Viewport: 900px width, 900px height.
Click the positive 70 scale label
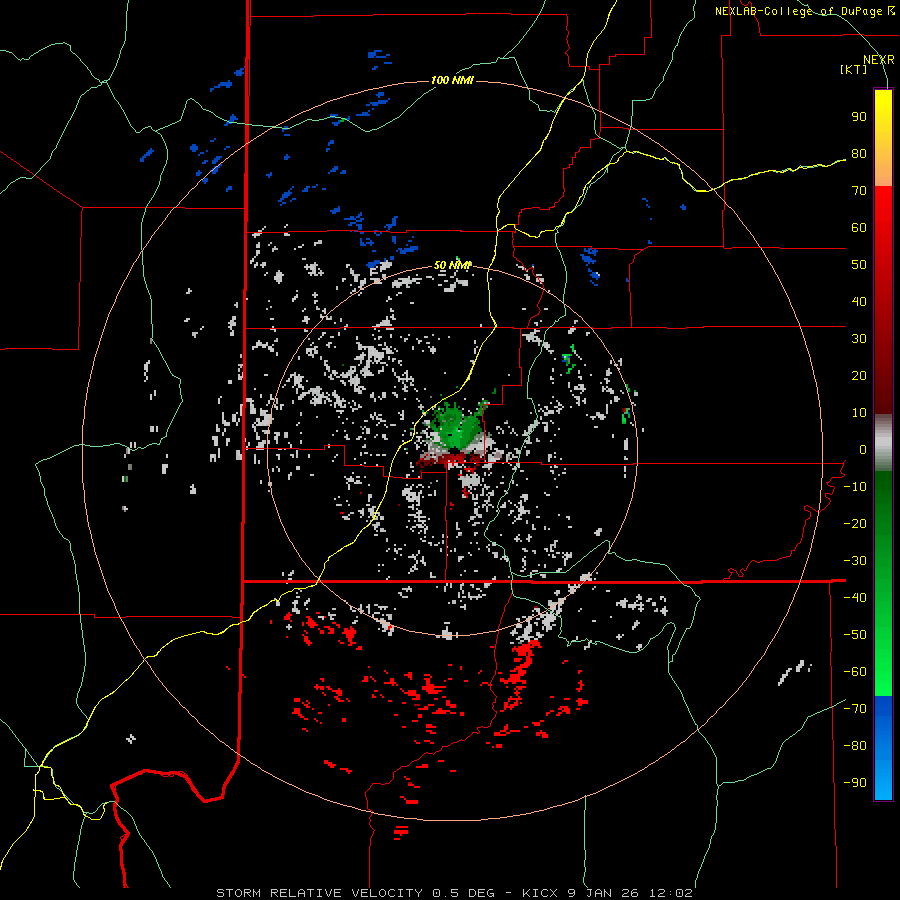[x=859, y=191]
